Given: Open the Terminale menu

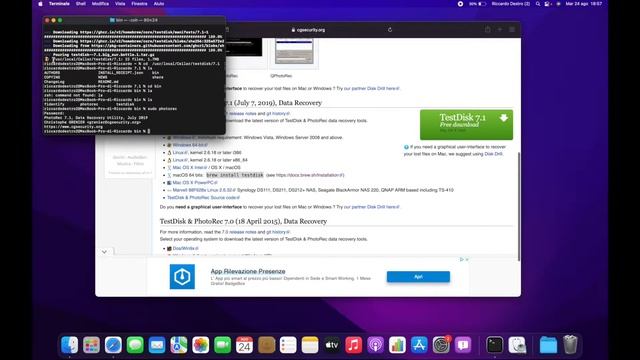Looking at the screenshot, I should (x=59, y=4).
